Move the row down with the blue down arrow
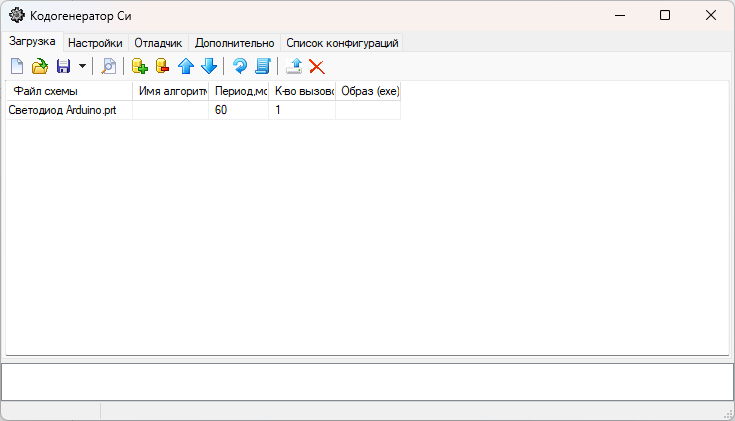Image resolution: width=735 pixels, height=421 pixels. [208, 67]
